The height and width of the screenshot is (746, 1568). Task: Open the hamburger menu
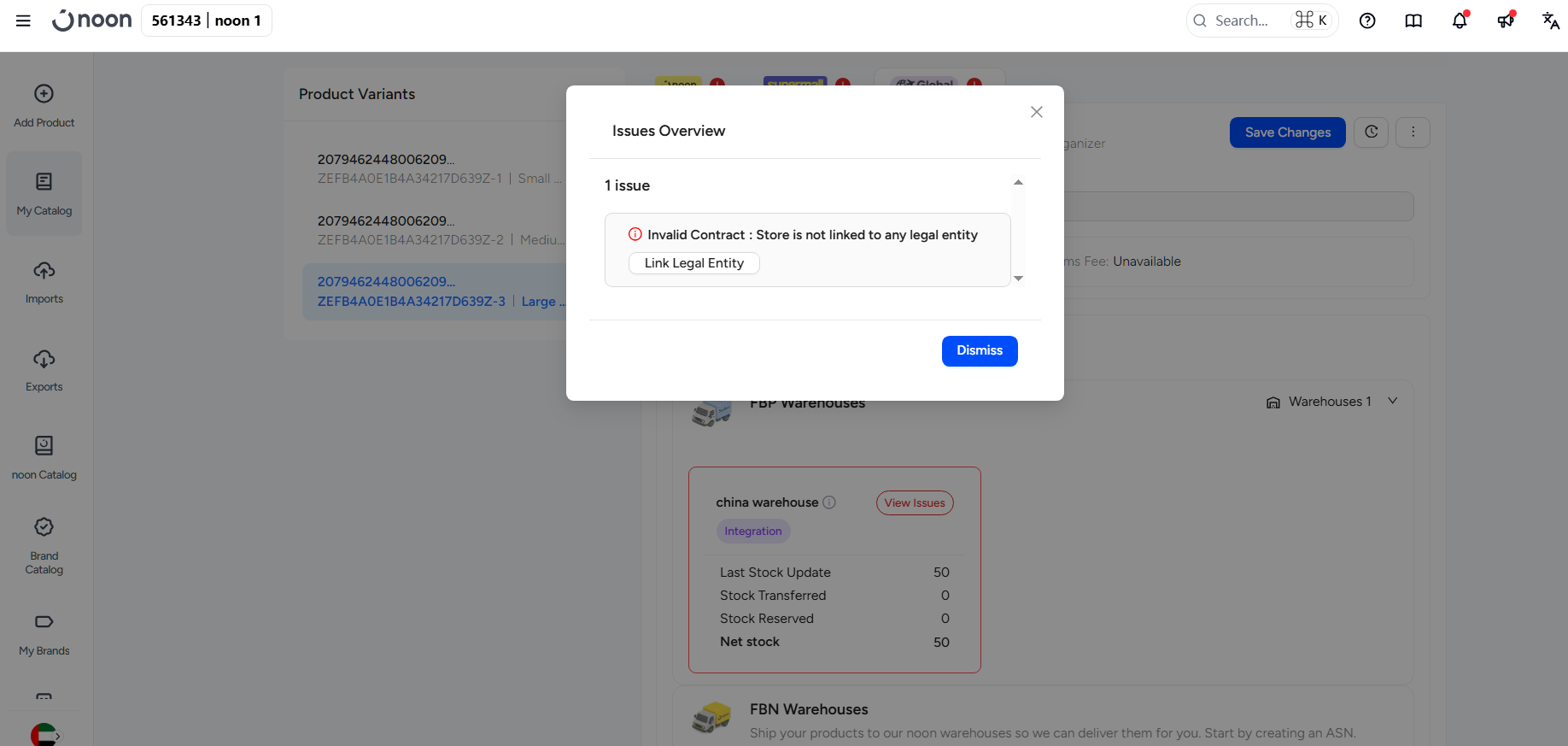(23, 21)
